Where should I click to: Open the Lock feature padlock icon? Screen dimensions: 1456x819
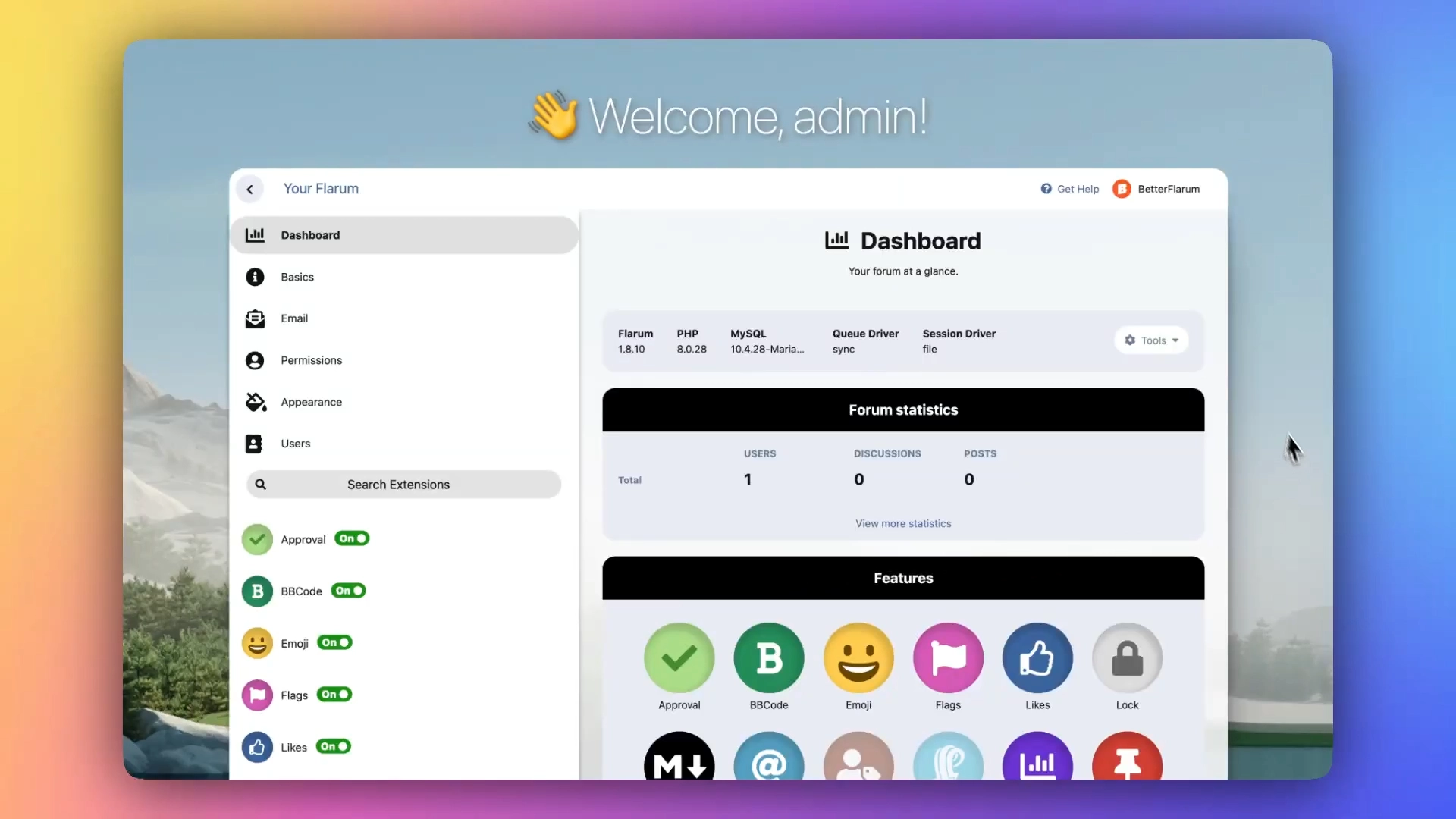[x=1126, y=657]
